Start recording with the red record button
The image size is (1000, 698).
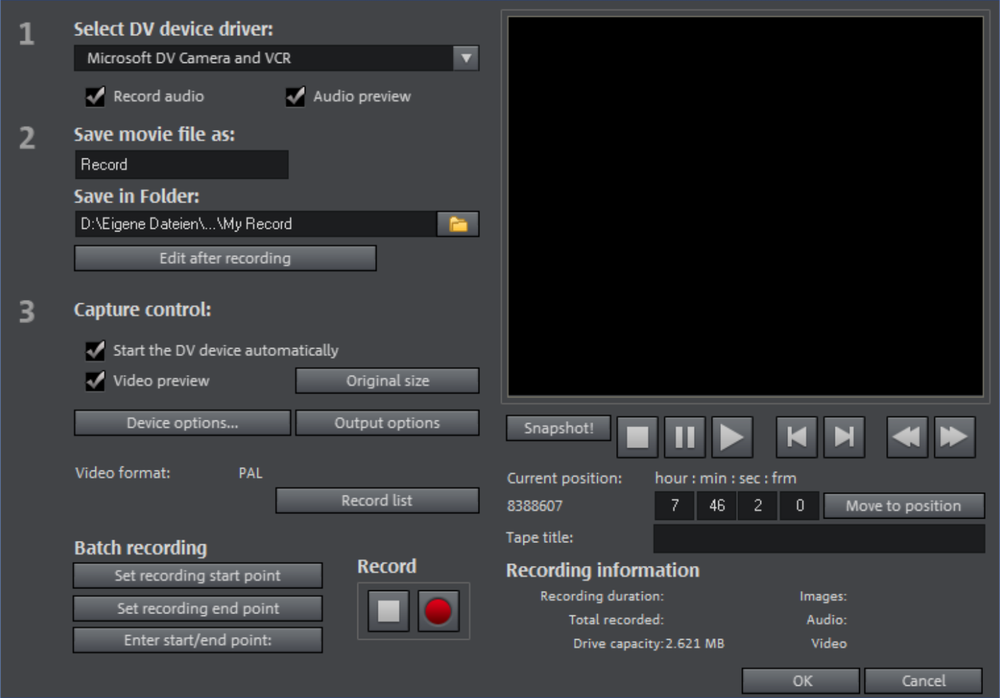[438, 611]
